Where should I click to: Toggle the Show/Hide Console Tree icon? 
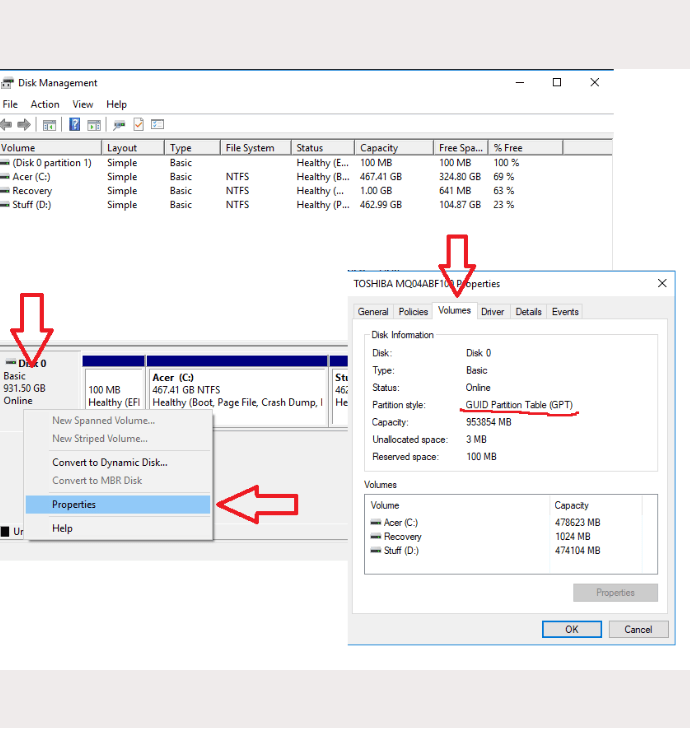click(49, 125)
